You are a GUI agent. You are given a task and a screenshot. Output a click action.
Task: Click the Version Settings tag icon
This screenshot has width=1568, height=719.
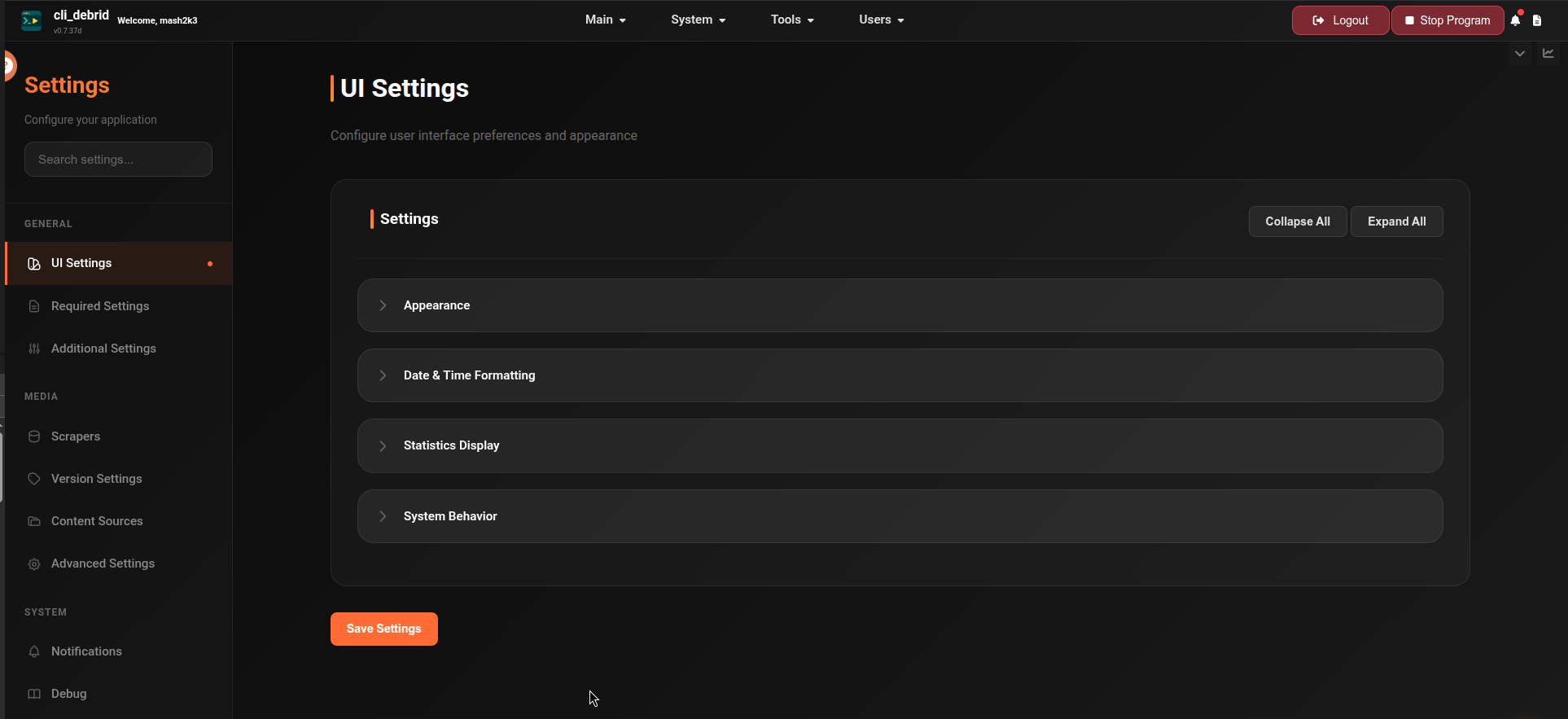coord(34,479)
